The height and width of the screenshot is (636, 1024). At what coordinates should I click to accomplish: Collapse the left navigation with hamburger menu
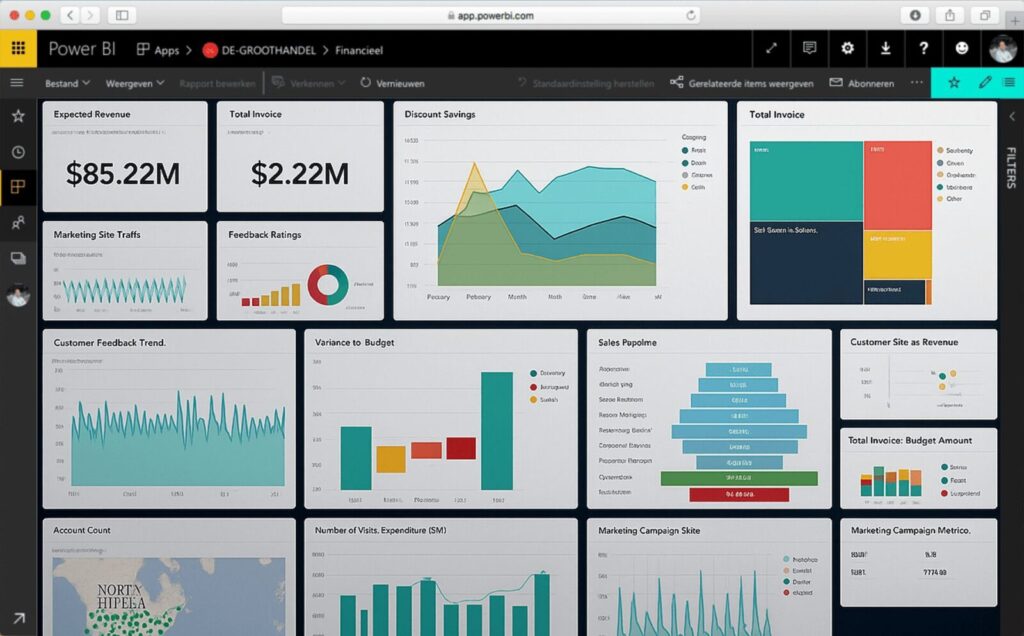click(x=16, y=83)
